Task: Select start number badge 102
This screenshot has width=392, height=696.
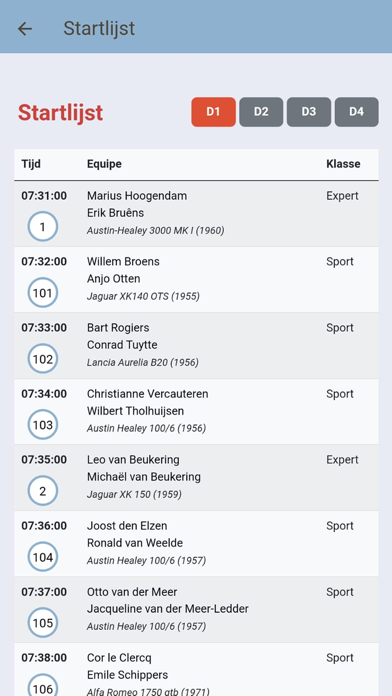Action: pos(43,359)
